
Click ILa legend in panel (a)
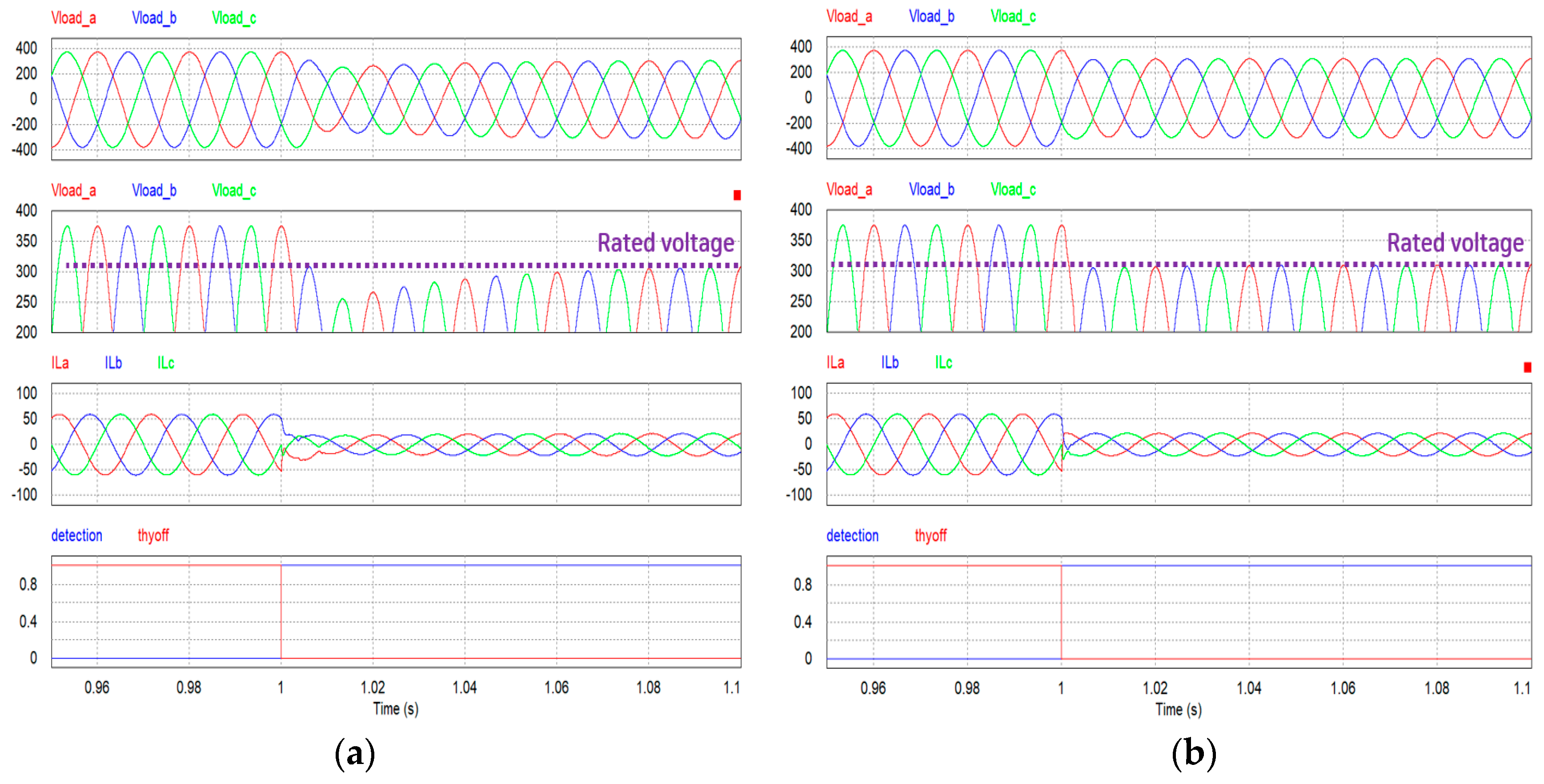tap(60, 363)
